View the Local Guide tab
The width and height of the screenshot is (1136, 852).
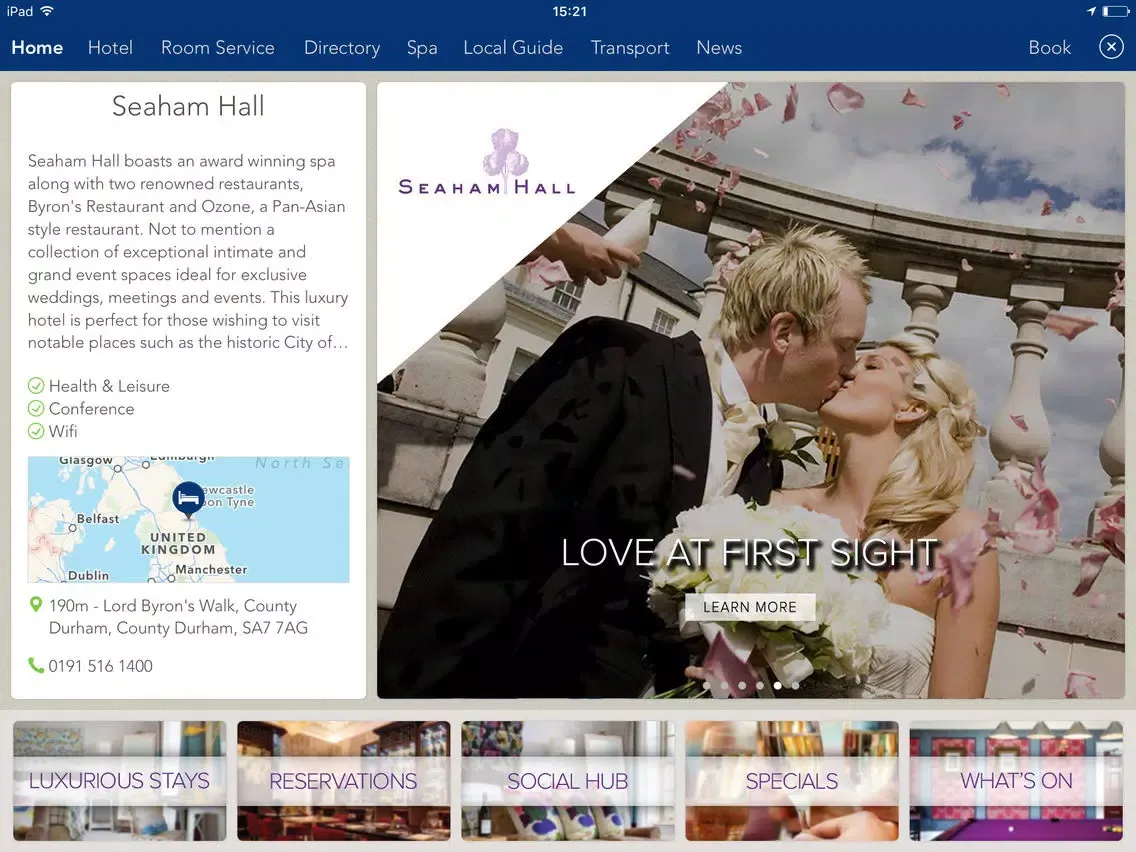pyautogui.click(x=513, y=48)
